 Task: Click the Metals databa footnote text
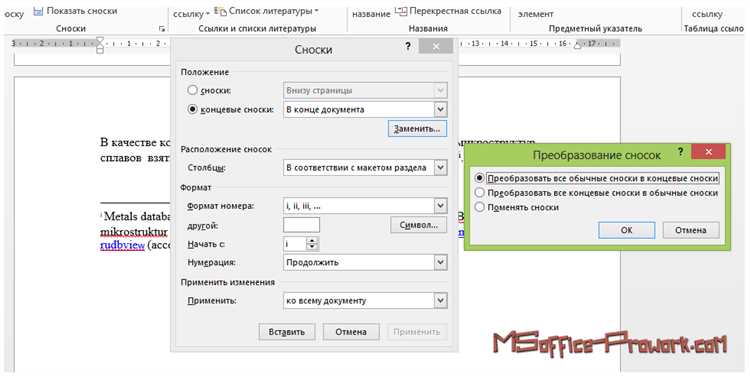(138, 216)
